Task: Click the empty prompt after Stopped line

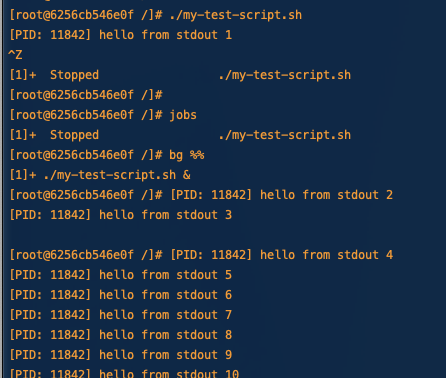Action: click(x=86, y=95)
